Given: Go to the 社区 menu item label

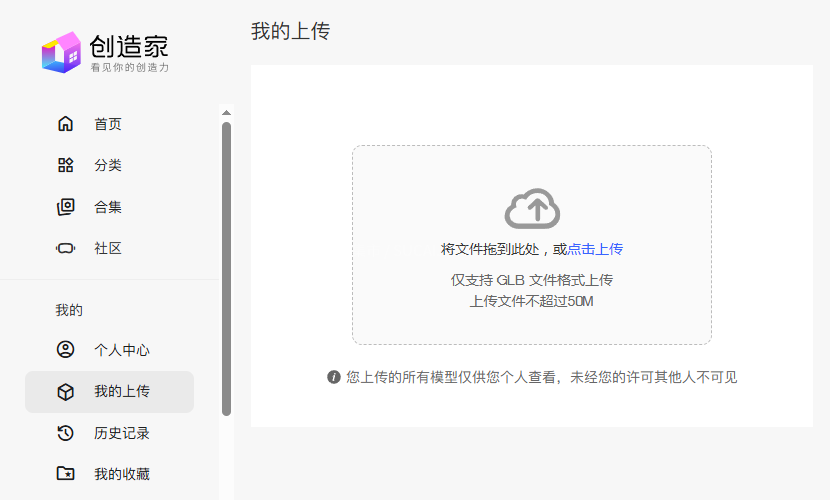Looking at the screenshot, I should coord(108,248).
